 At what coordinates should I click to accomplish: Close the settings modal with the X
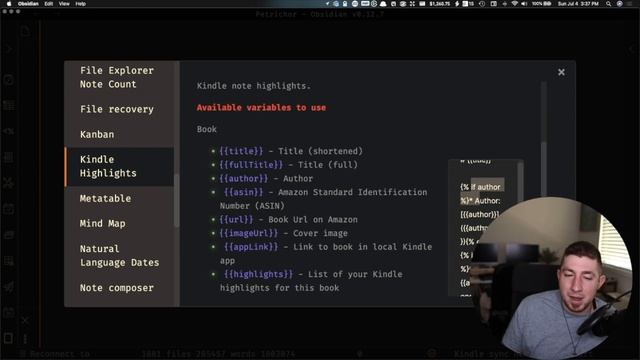tap(561, 72)
